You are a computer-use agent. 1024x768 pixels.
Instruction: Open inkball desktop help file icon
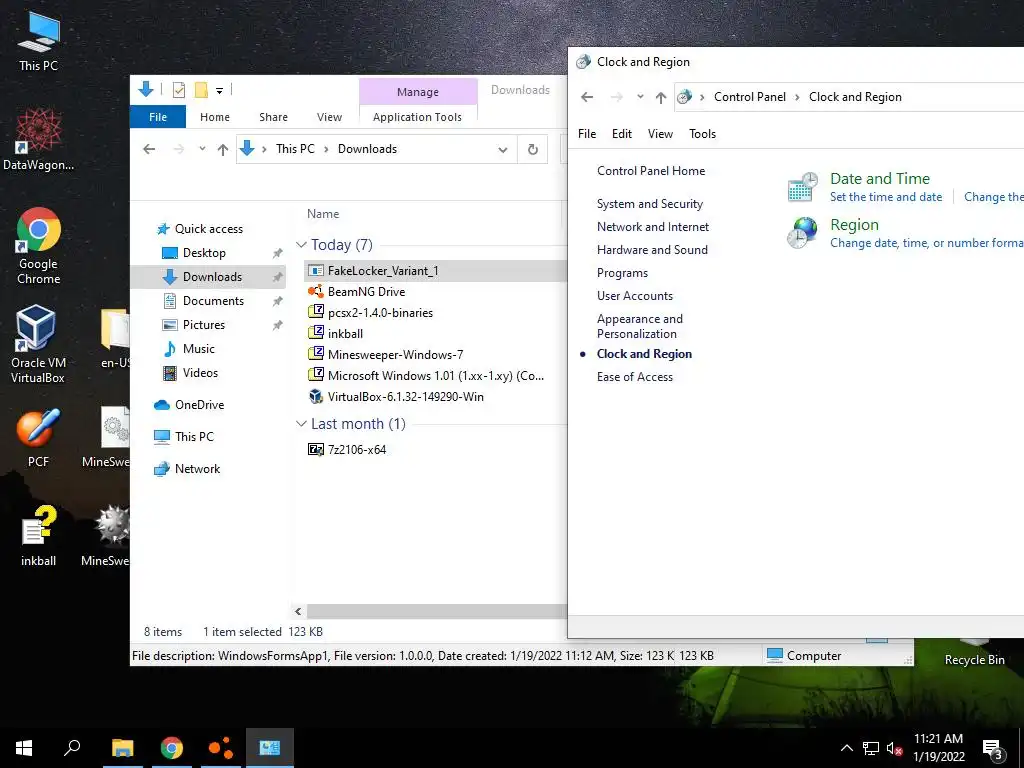(39, 536)
